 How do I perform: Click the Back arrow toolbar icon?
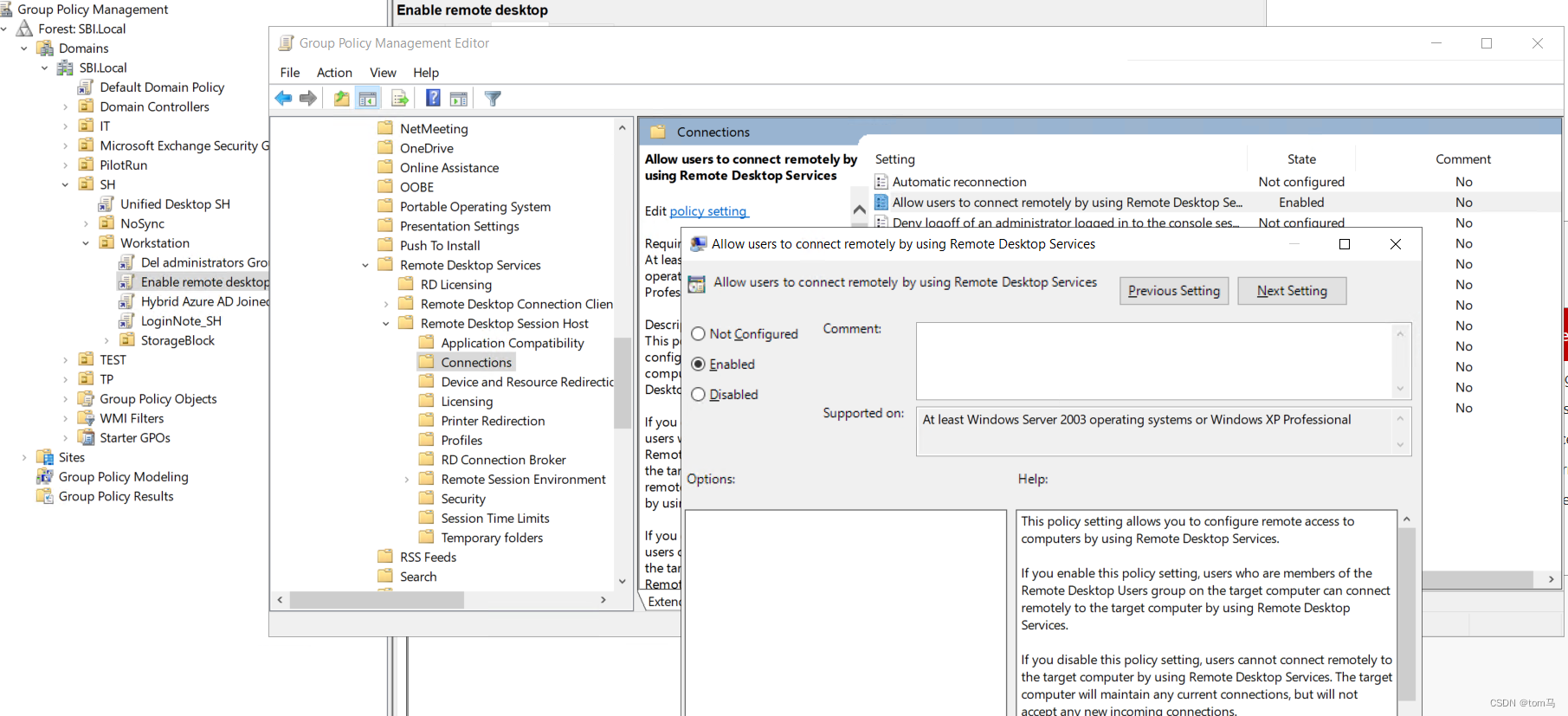(x=283, y=99)
